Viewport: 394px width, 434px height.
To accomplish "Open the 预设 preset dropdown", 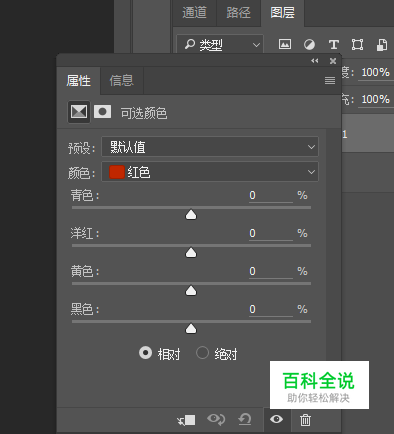I will [x=210, y=147].
